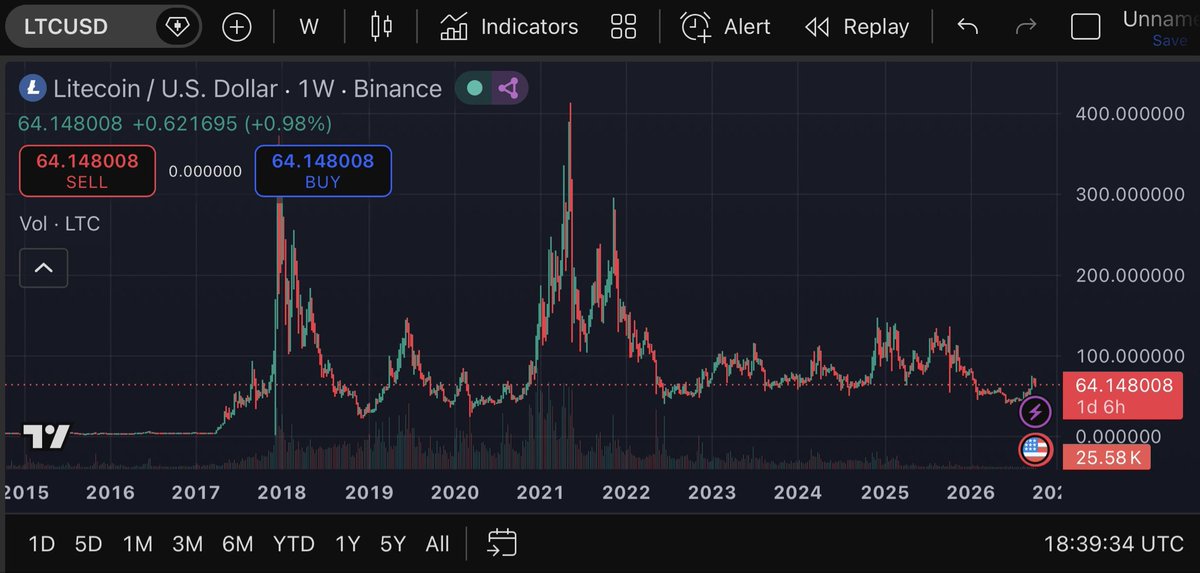Open the candlestick chart style menu
This screenshot has height=573, width=1200.
tap(381, 27)
